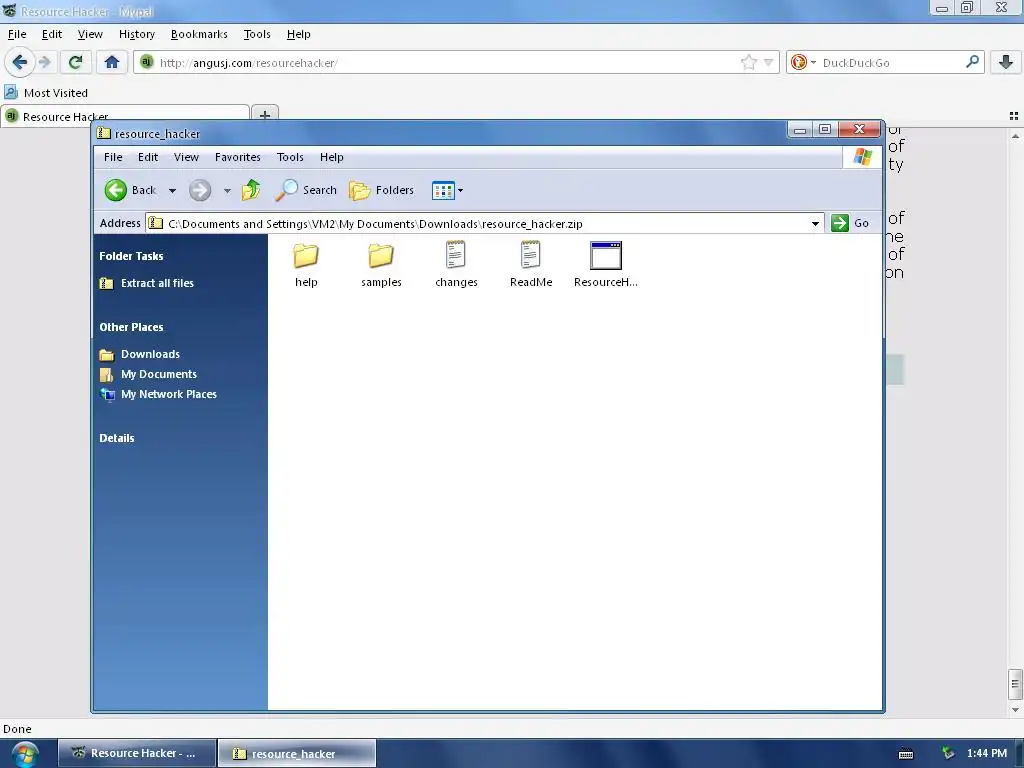Bookmark page with star icon

point(748,63)
